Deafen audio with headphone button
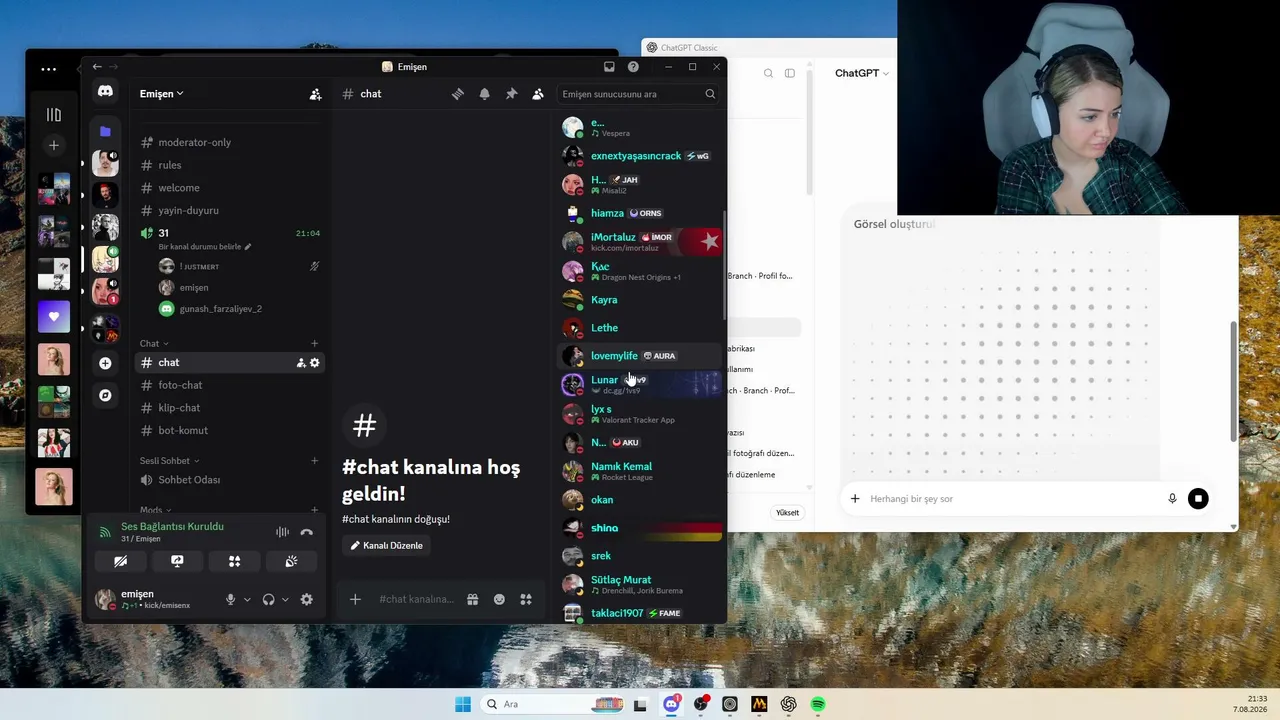 tap(268, 600)
